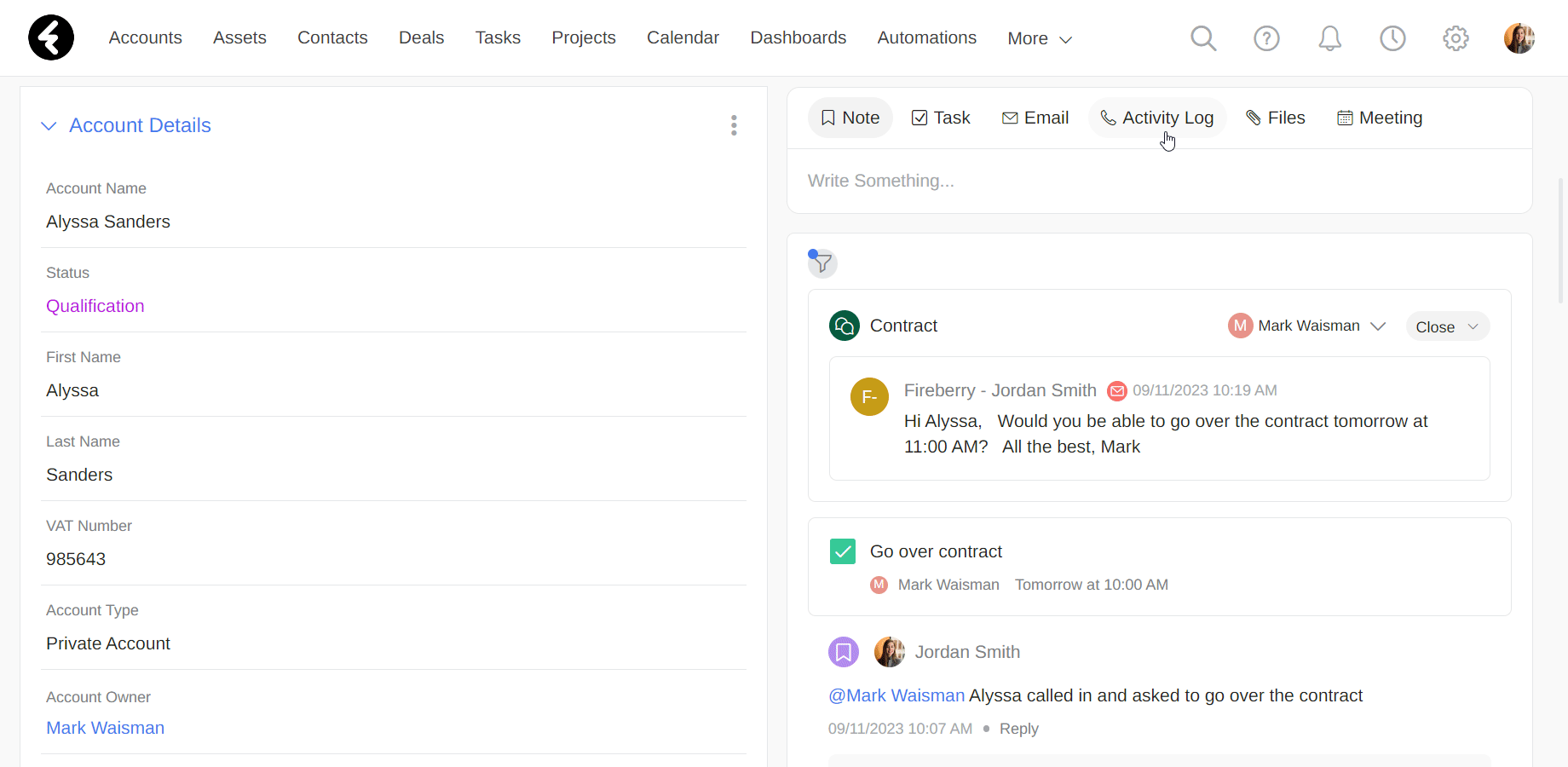Click the First Name value Alyssa
The width and height of the screenshot is (1568, 767).
72,390
